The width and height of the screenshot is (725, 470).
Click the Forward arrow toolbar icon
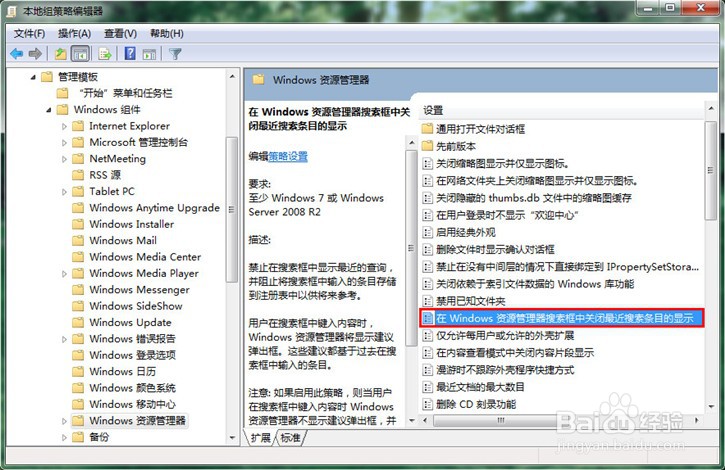pos(35,54)
